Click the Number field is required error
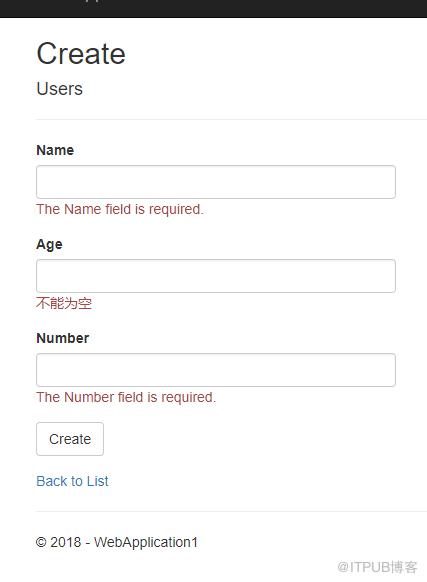This screenshot has width=427, height=582. tap(126, 397)
